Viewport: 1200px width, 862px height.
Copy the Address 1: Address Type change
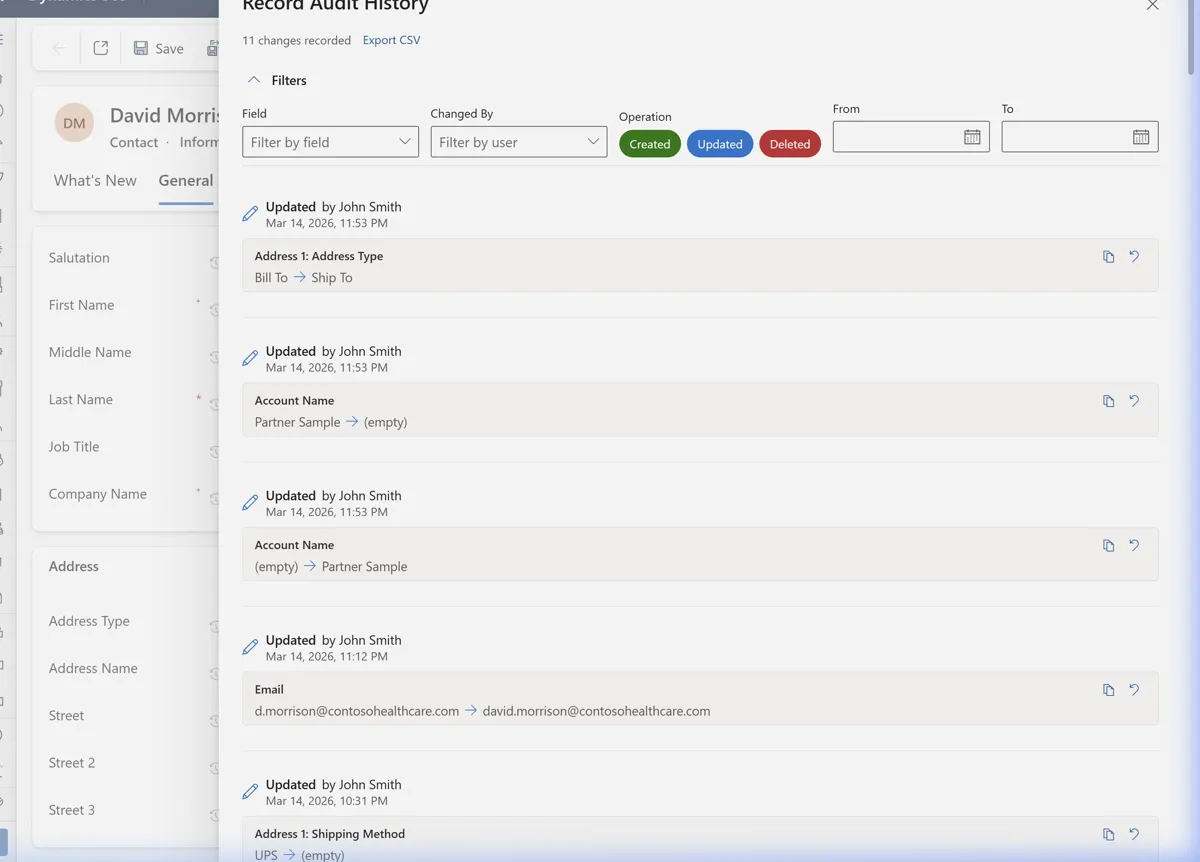(x=1108, y=256)
